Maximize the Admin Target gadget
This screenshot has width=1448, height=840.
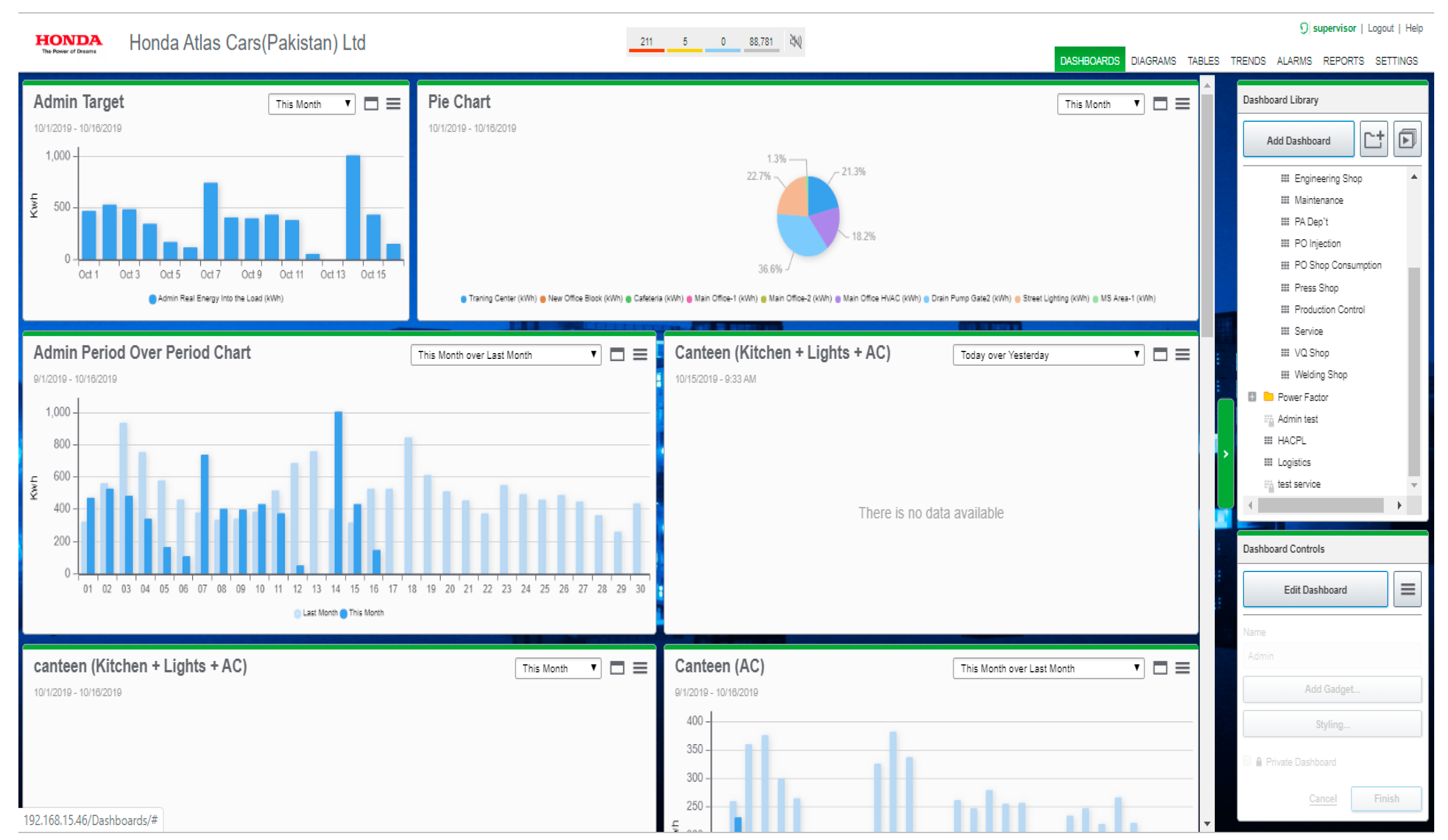pos(371,104)
